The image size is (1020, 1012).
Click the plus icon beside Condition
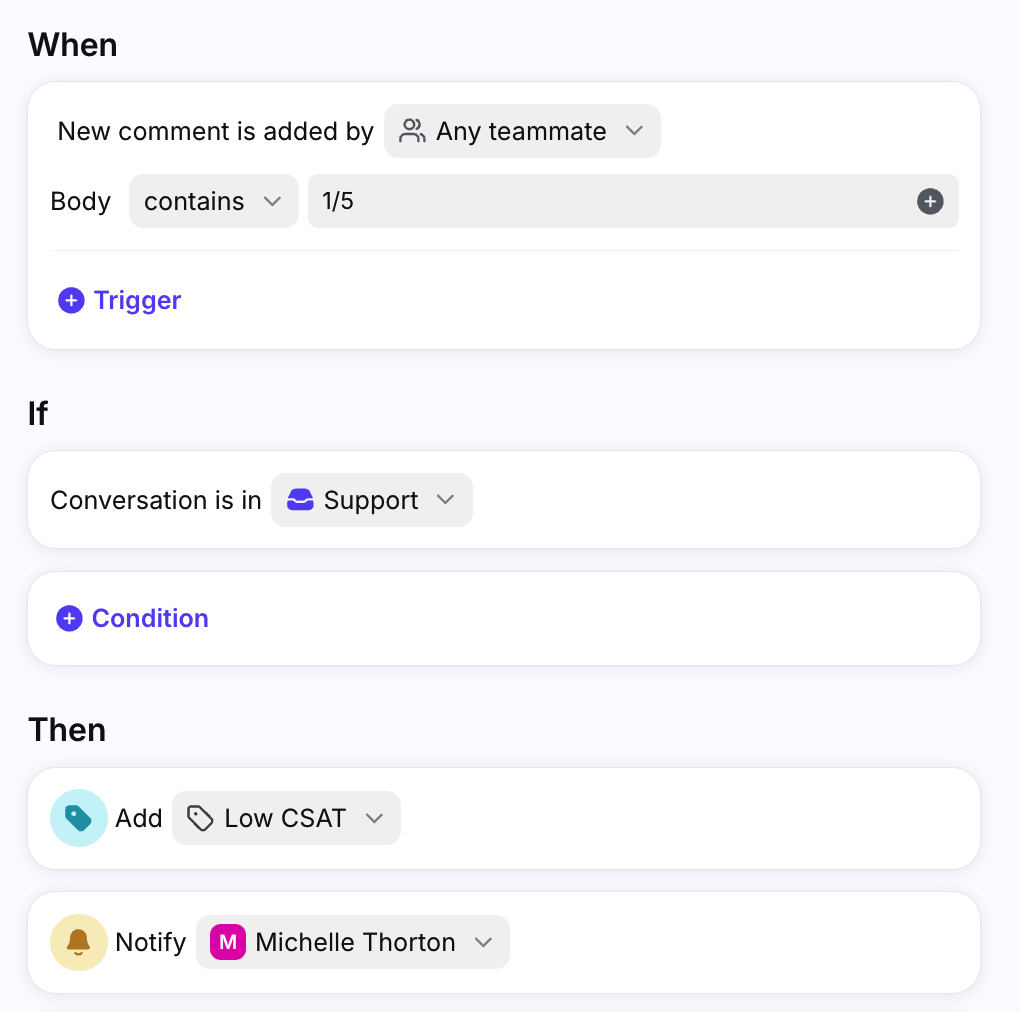[x=69, y=619]
